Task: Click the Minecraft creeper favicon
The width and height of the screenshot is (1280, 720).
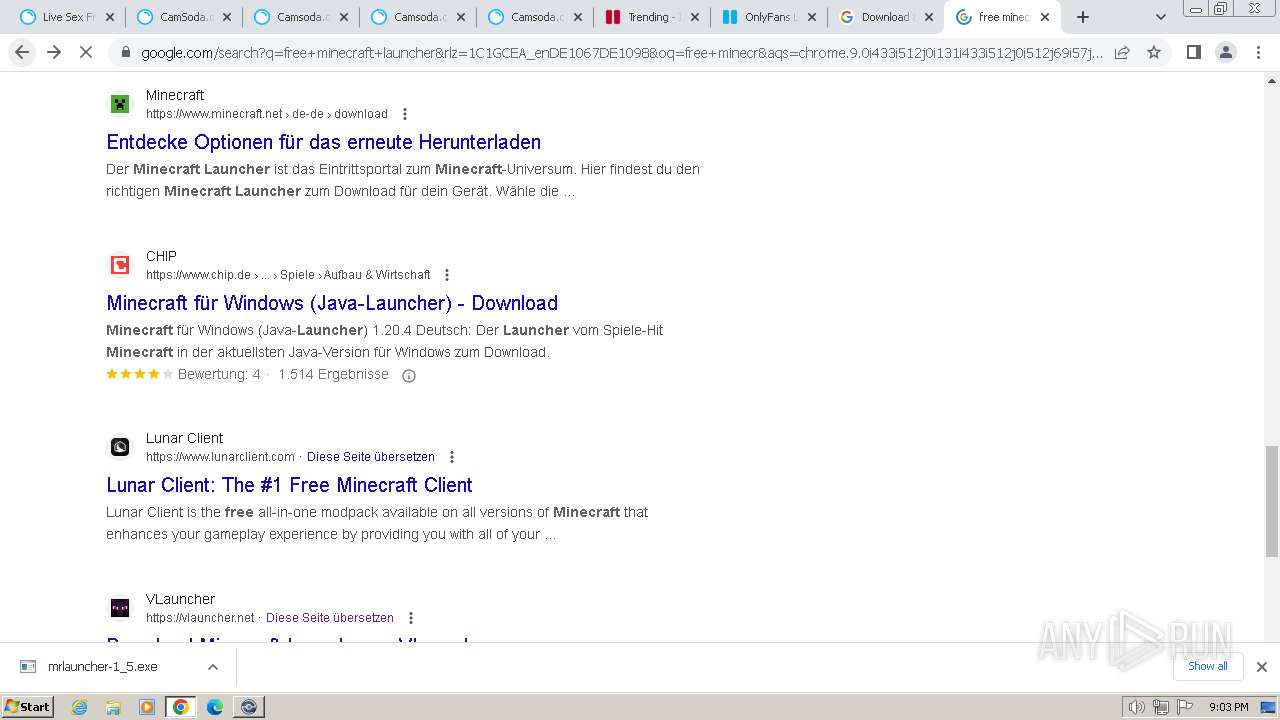Action: [120, 104]
